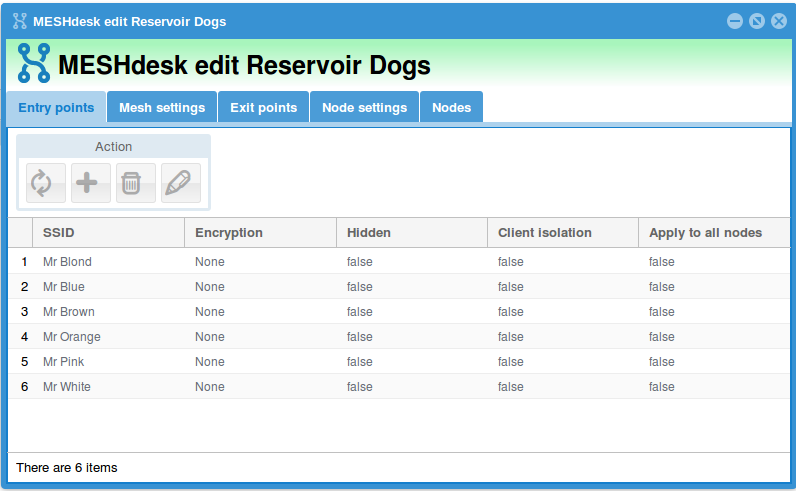Select the Mr Brown entry
The image size is (796, 491).
point(399,311)
